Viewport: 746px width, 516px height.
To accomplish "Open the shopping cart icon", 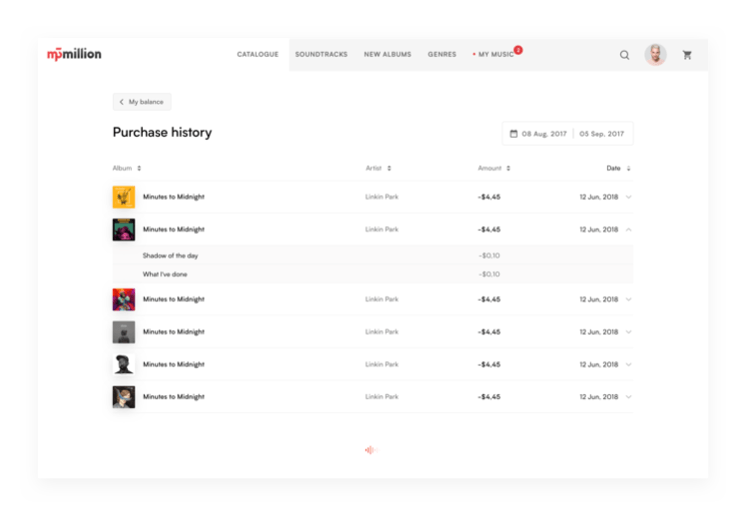I will pyautogui.click(x=687, y=55).
